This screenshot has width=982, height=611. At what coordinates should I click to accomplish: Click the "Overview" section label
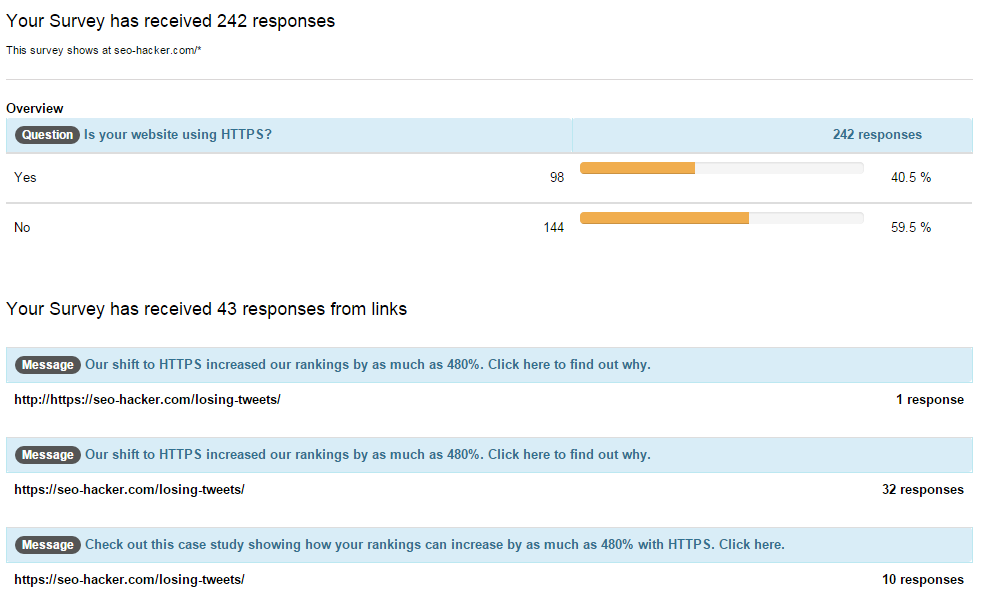(x=35, y=108)
